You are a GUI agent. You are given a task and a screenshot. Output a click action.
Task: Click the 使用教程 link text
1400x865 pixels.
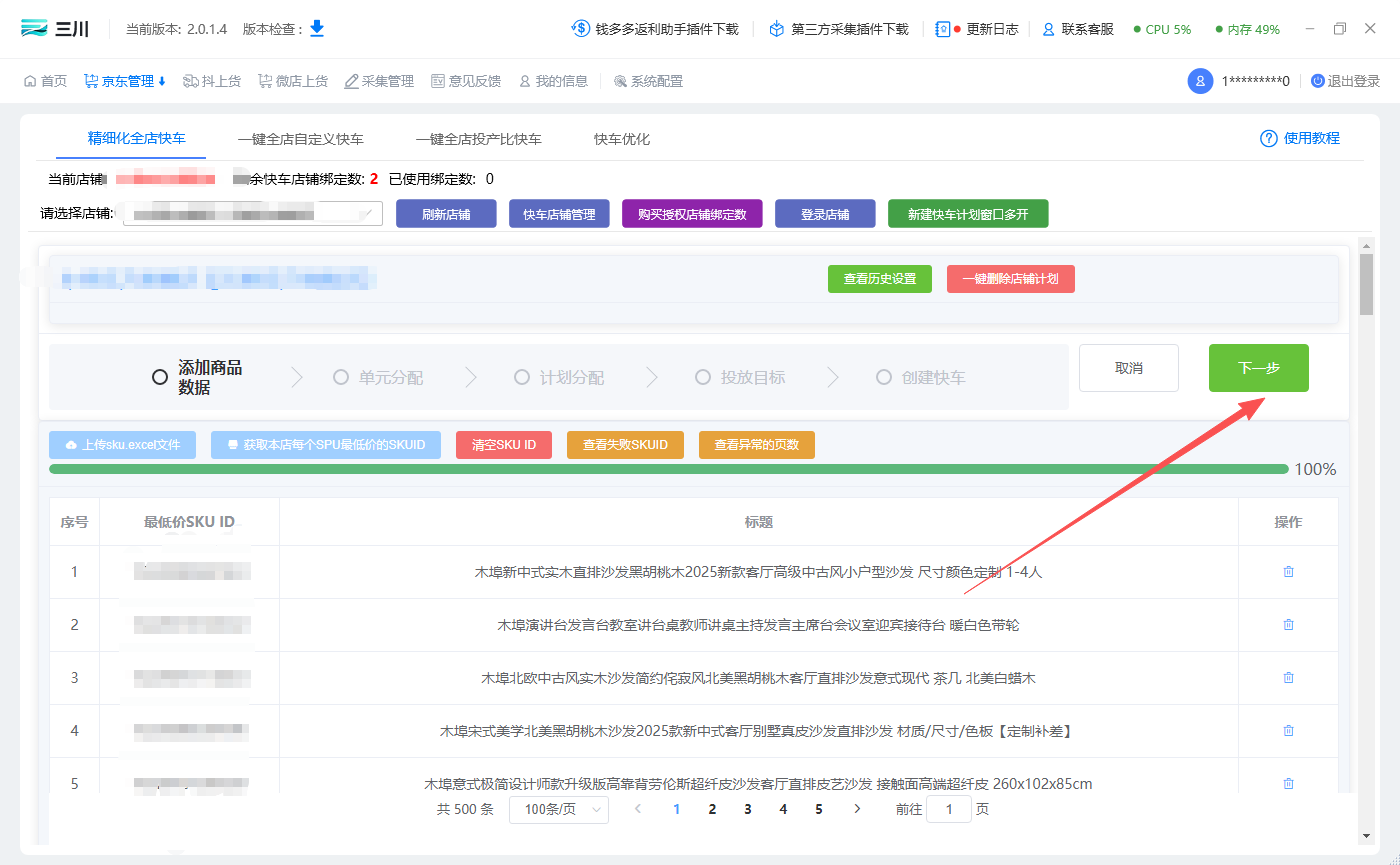1312,138
